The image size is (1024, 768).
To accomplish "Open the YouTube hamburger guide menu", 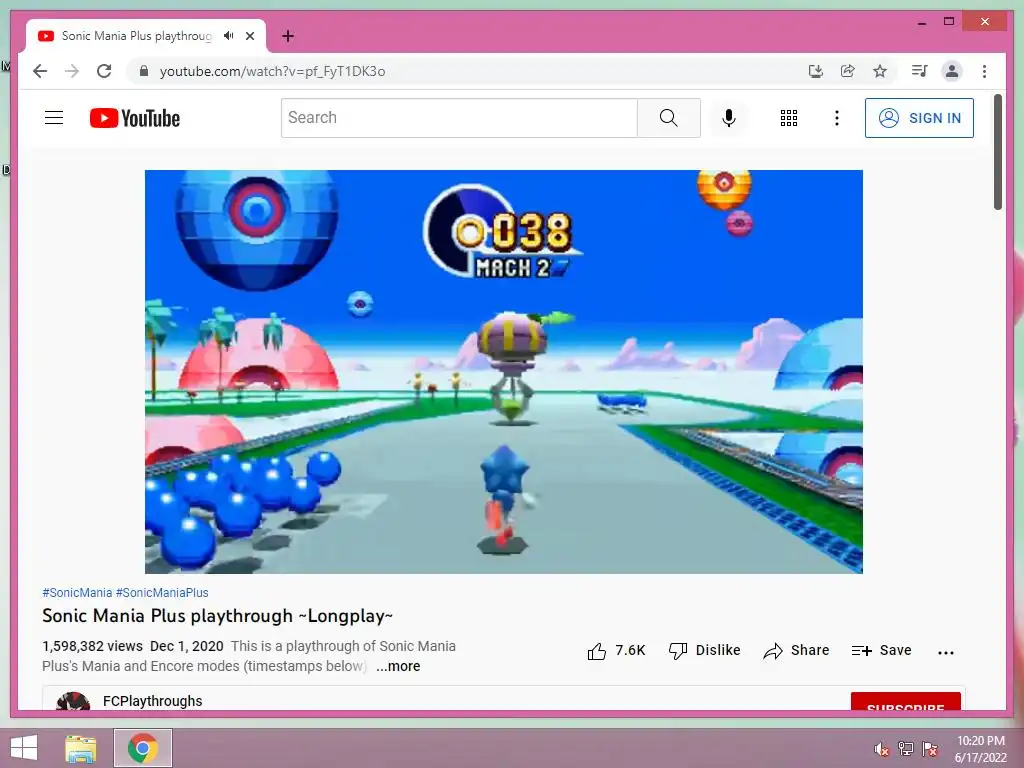I will 54,118.
